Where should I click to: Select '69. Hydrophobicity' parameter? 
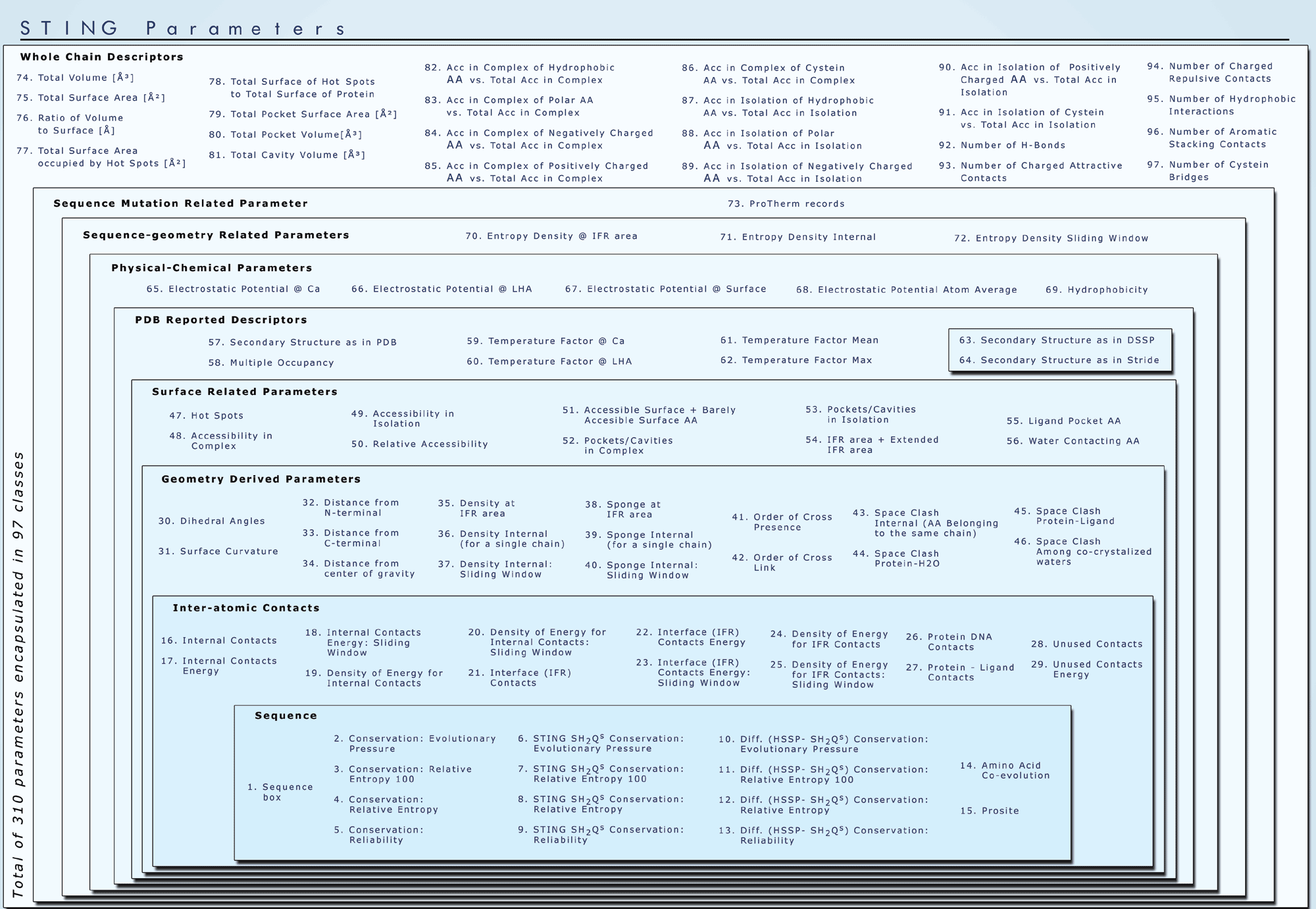tap(1097, 289)
